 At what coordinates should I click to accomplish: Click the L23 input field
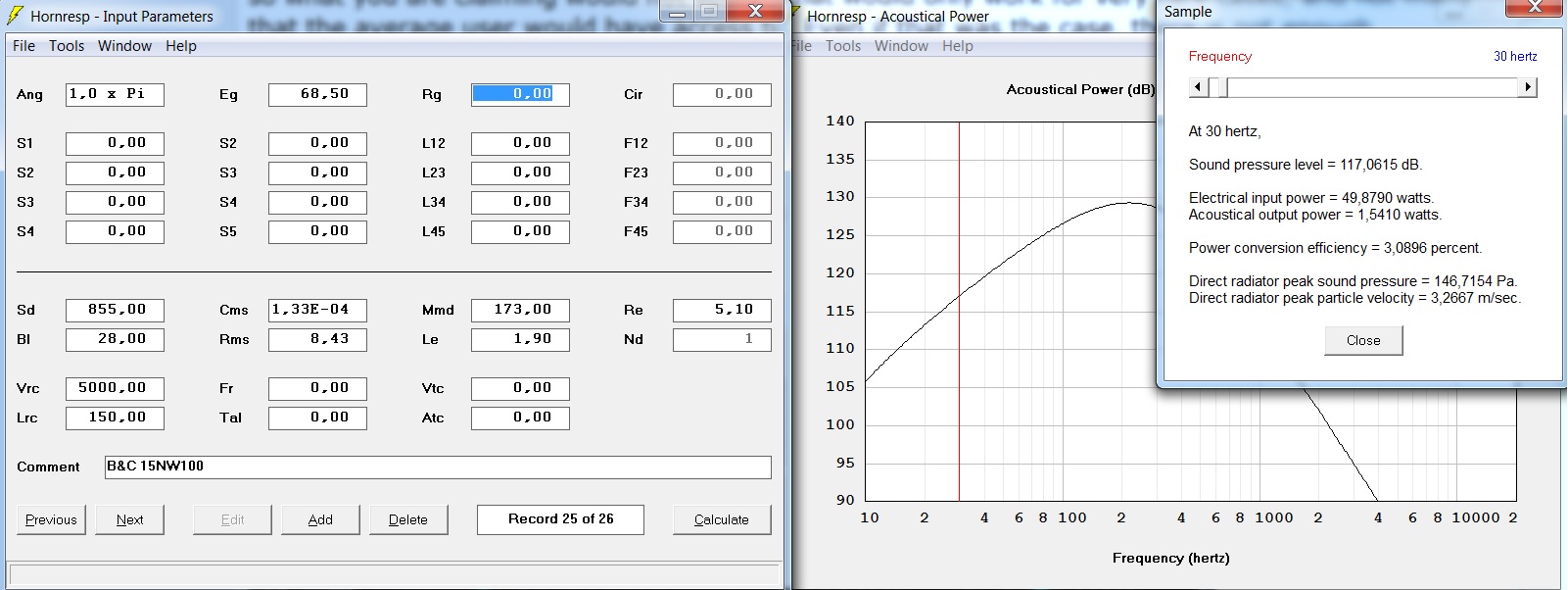pyautogui.click(x=520, y=172)
